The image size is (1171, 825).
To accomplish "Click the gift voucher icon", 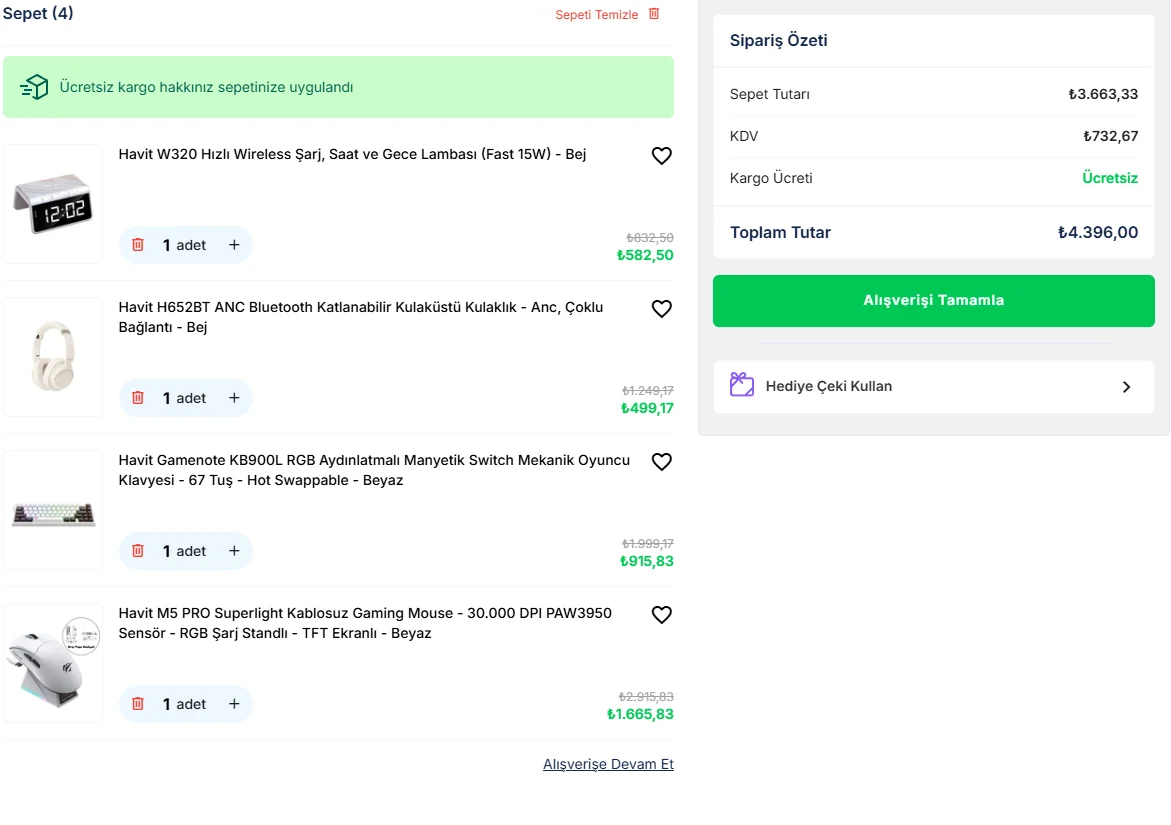I will tap(741, 385).
